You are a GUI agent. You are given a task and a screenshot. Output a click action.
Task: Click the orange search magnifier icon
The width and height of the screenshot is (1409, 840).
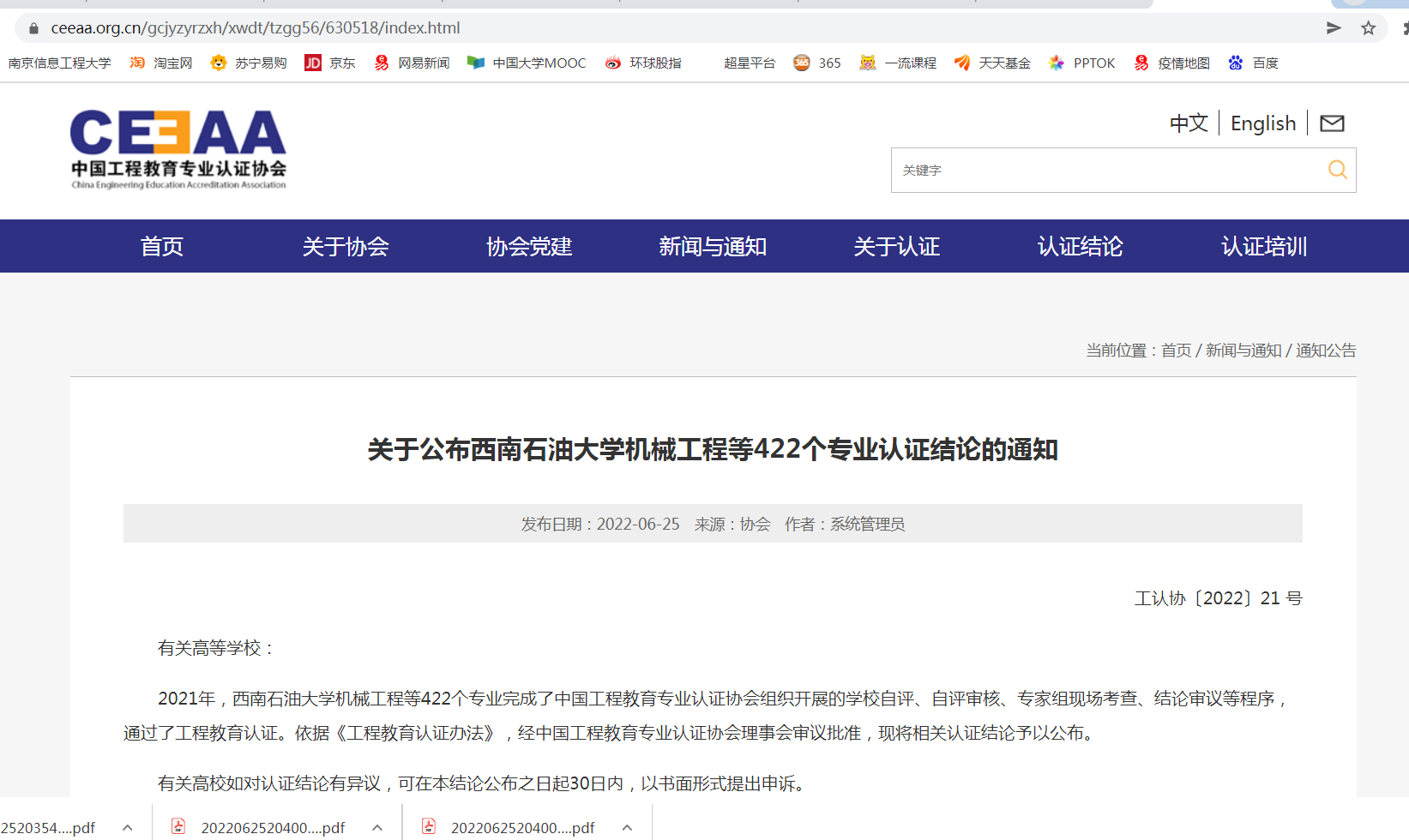tap(1337, 170)
